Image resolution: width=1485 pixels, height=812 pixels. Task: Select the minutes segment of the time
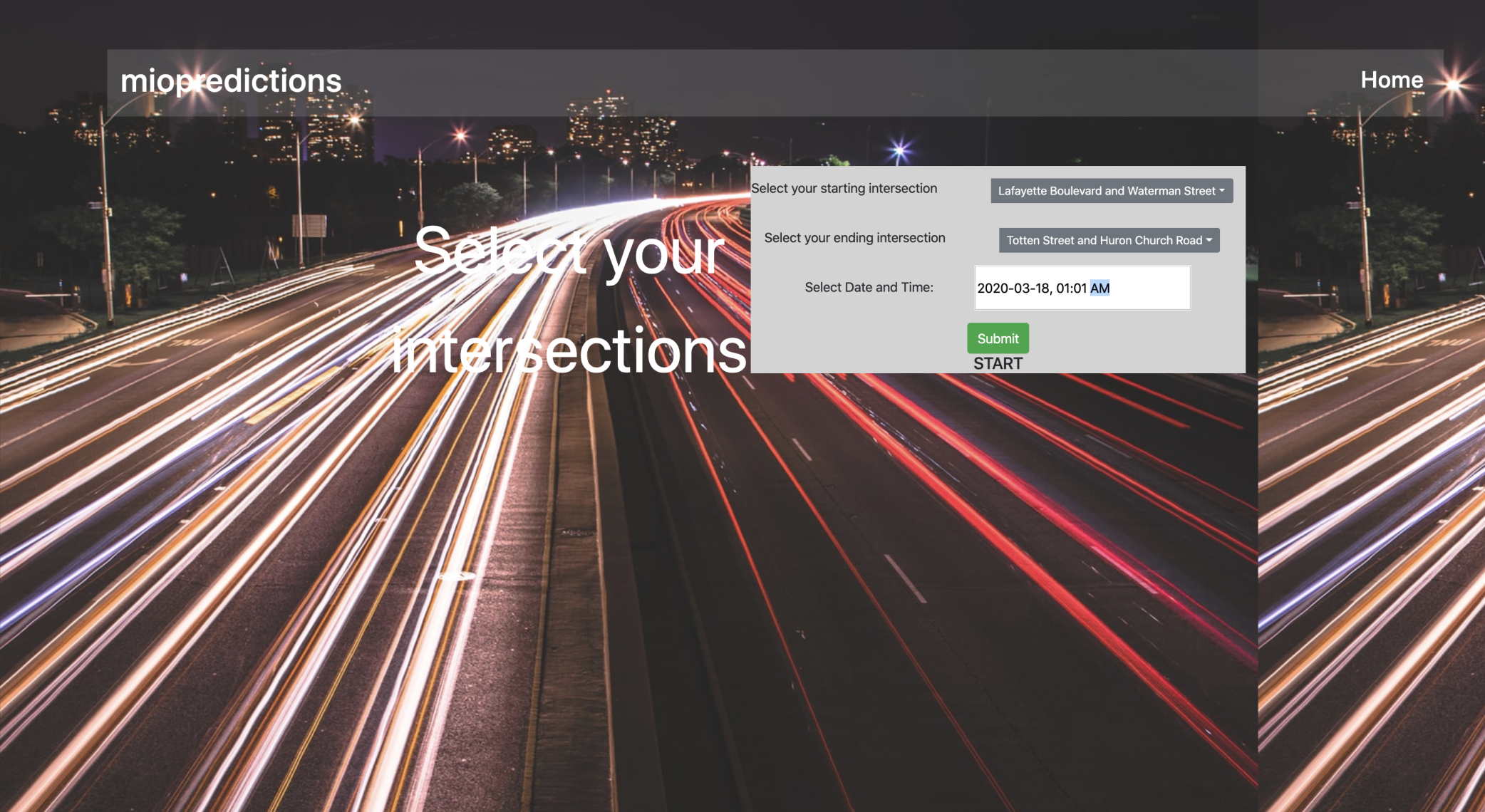tap(1080, 288)
